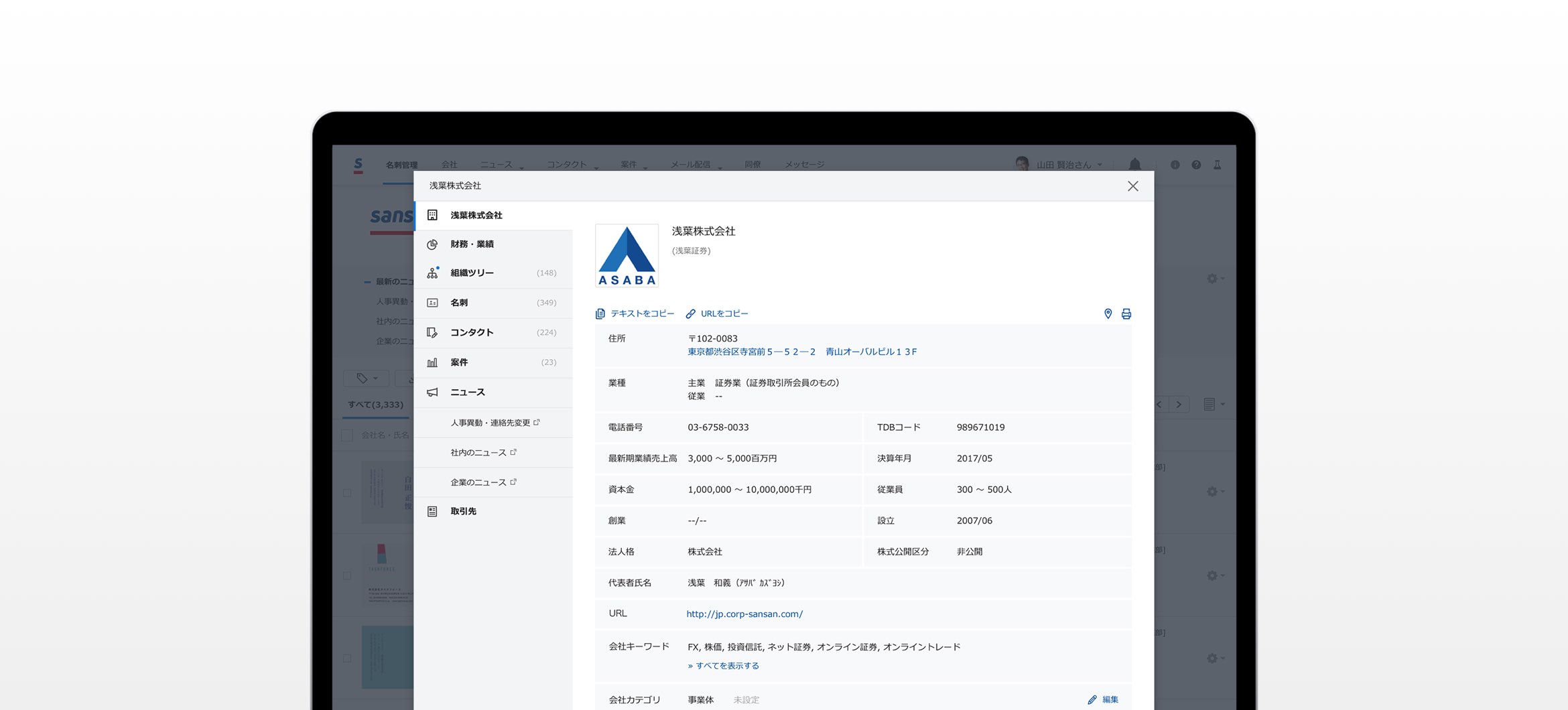The image size is (1568, 710).
Task: Open the company URL jp.corp-sansan.com
Action: [x=744, y=614]
